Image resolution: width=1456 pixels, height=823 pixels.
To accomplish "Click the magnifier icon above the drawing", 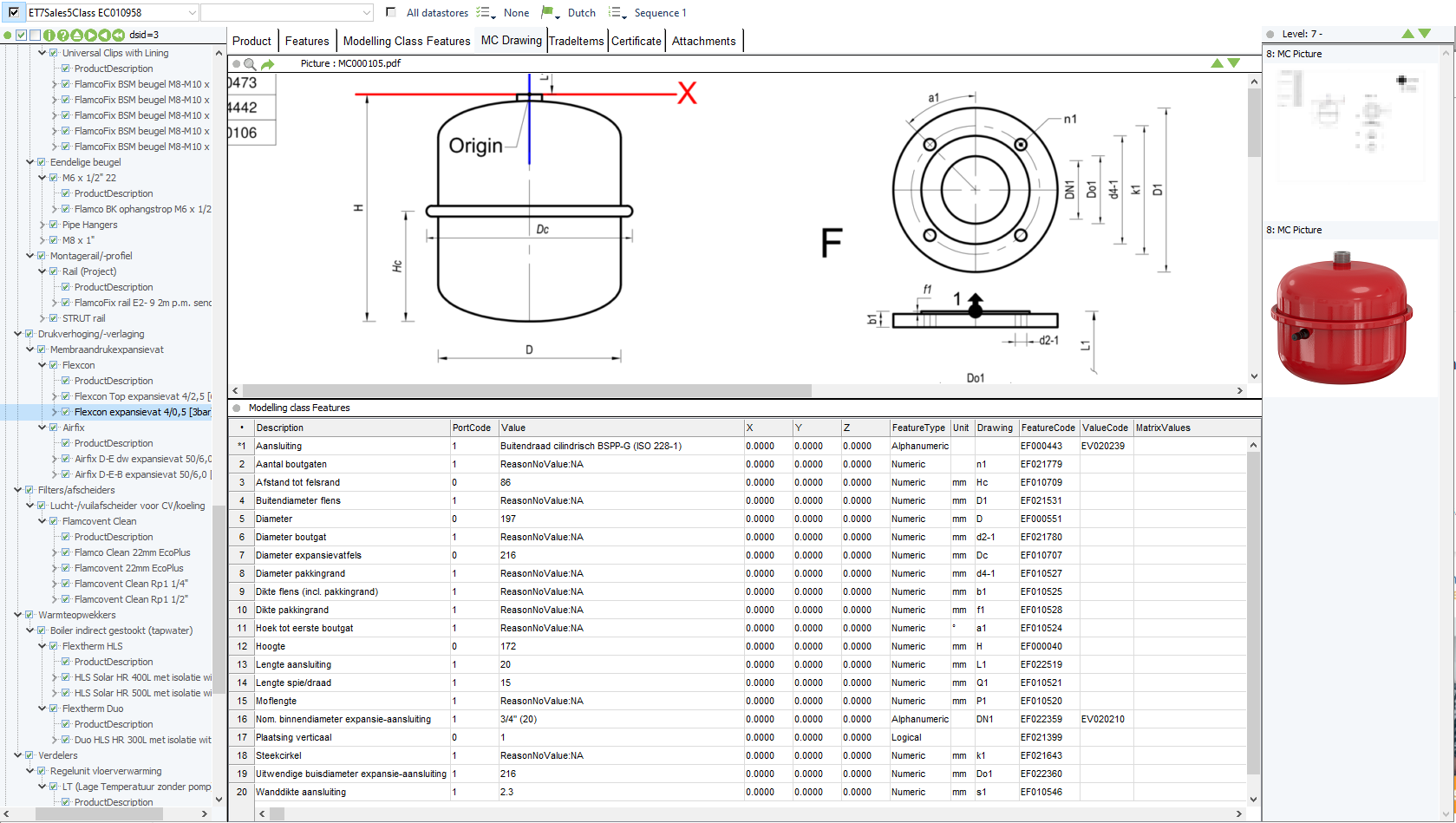I will (x=250, y=64).
